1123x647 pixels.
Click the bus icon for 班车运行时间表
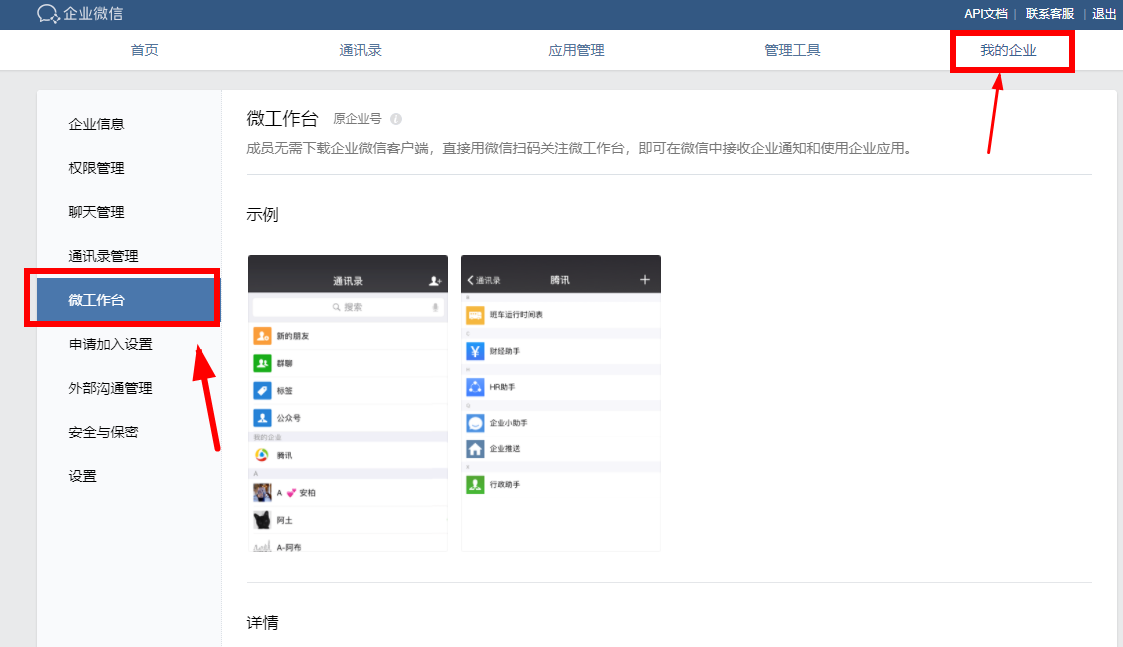(x=475, y=315)
